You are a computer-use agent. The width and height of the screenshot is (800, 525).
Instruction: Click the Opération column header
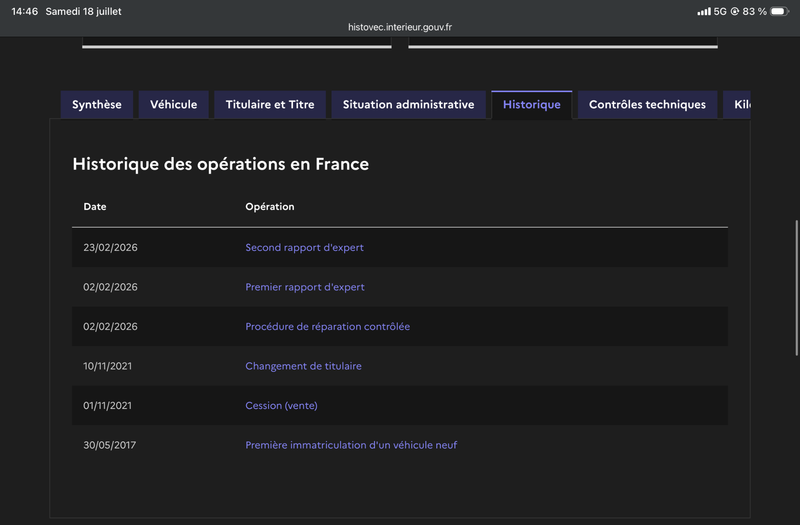(x=270, y=207)
